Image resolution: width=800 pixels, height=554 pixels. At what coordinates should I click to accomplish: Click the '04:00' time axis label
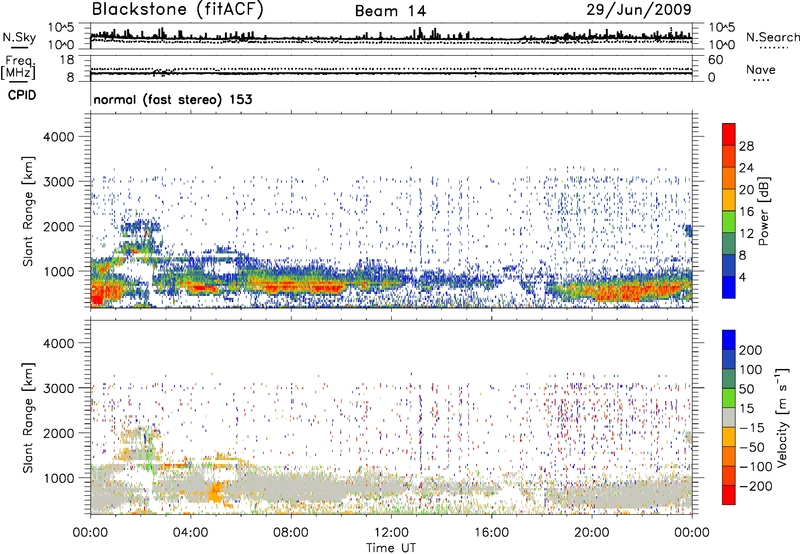(x=190, y=533)
